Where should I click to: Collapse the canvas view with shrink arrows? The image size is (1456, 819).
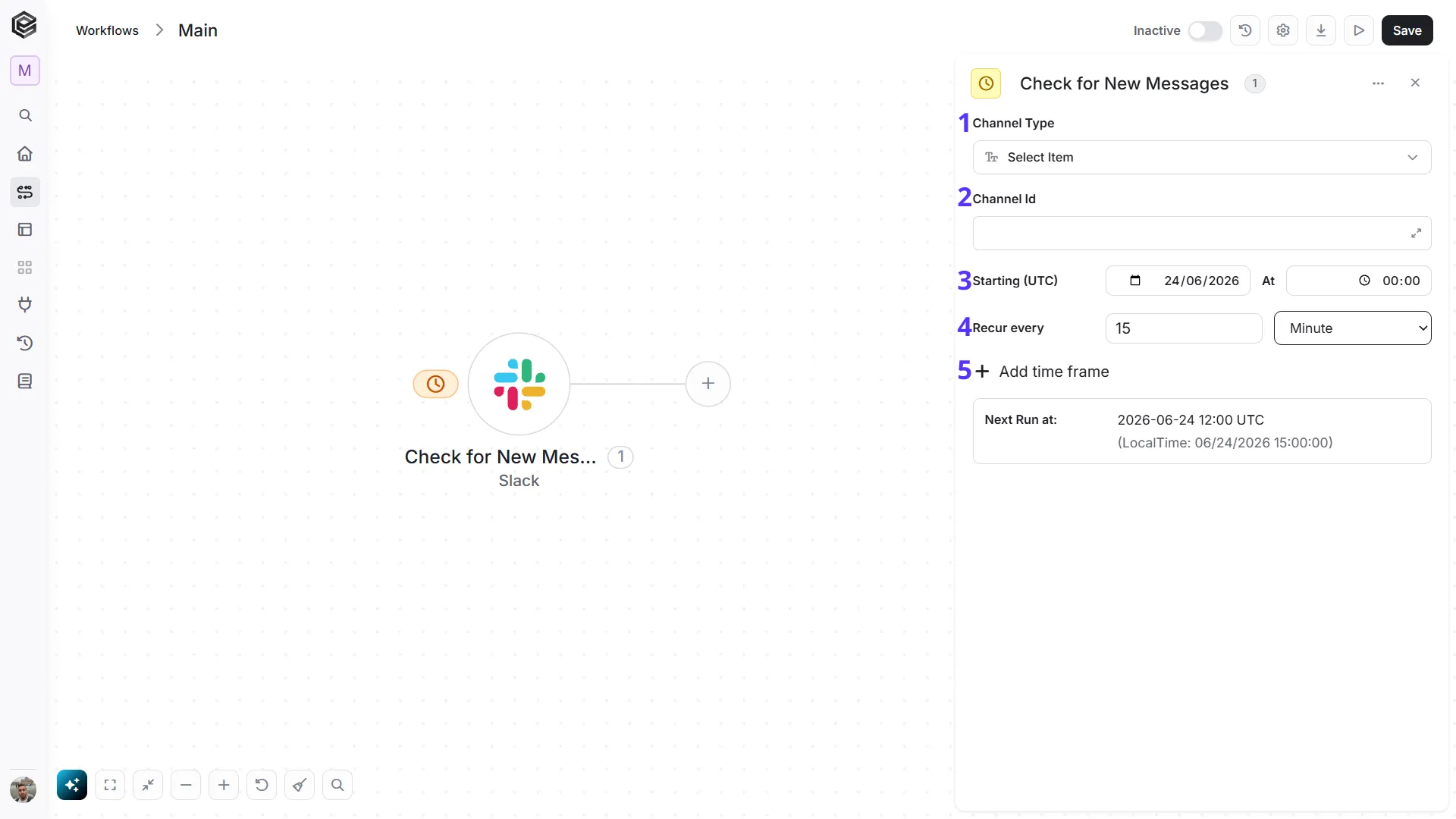pos(148,785)
